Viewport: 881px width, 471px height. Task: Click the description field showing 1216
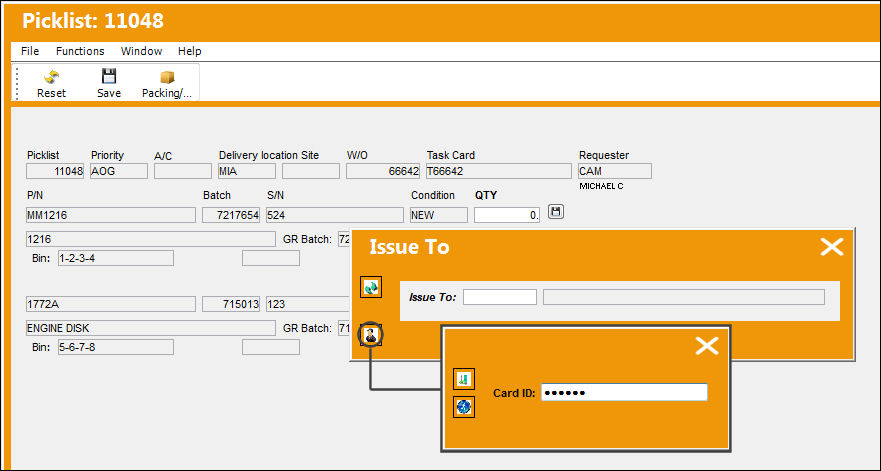(x=151, y=239)
